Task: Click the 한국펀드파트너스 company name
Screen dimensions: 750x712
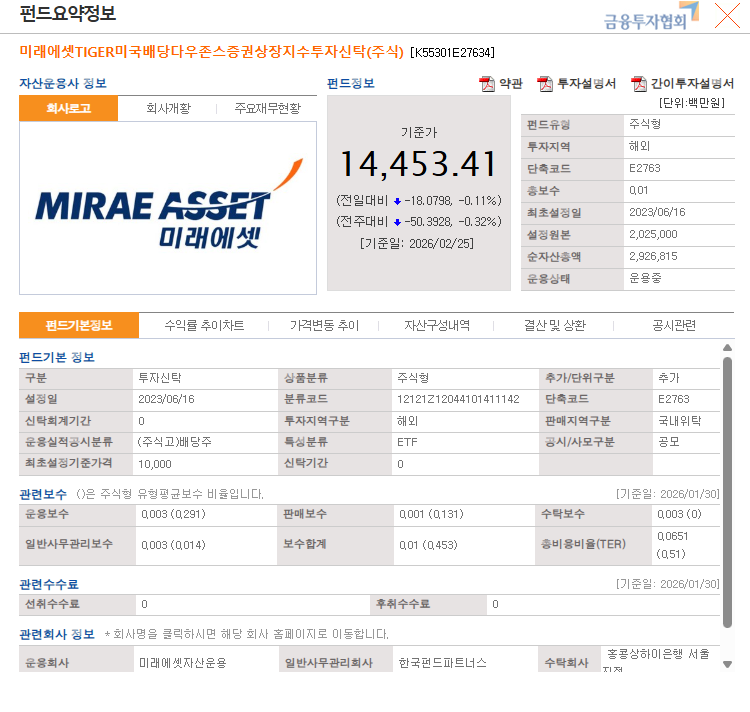Action: coord(442,663)
